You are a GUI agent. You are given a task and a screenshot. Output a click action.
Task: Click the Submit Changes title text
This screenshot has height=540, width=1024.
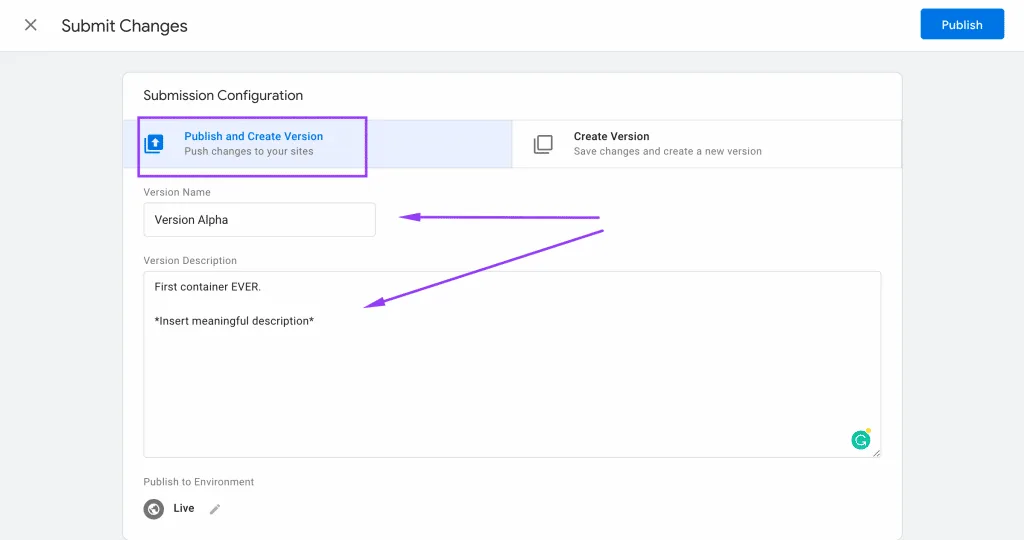tap(124, 25)
